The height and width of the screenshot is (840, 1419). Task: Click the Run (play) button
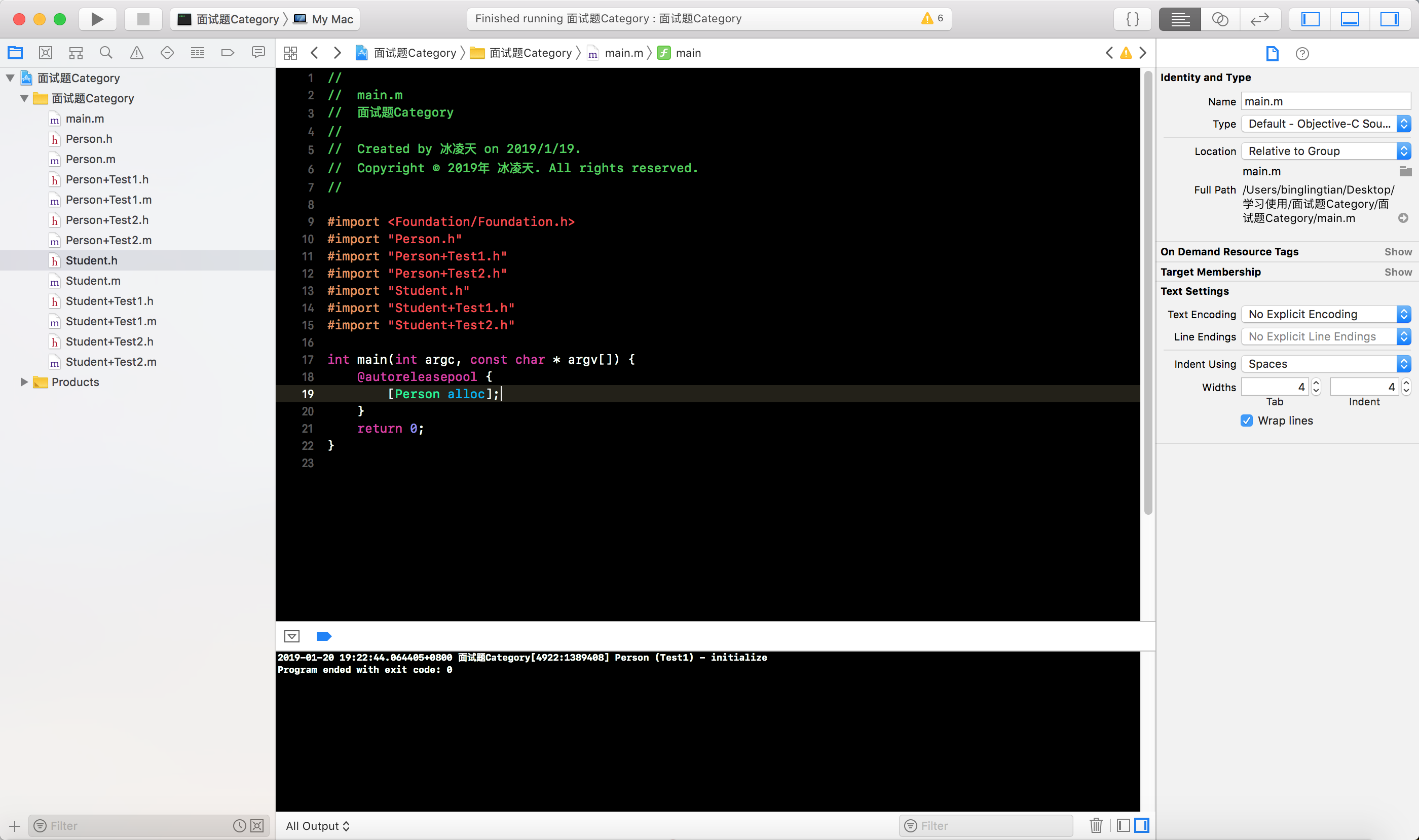click(x=97, y=19)
